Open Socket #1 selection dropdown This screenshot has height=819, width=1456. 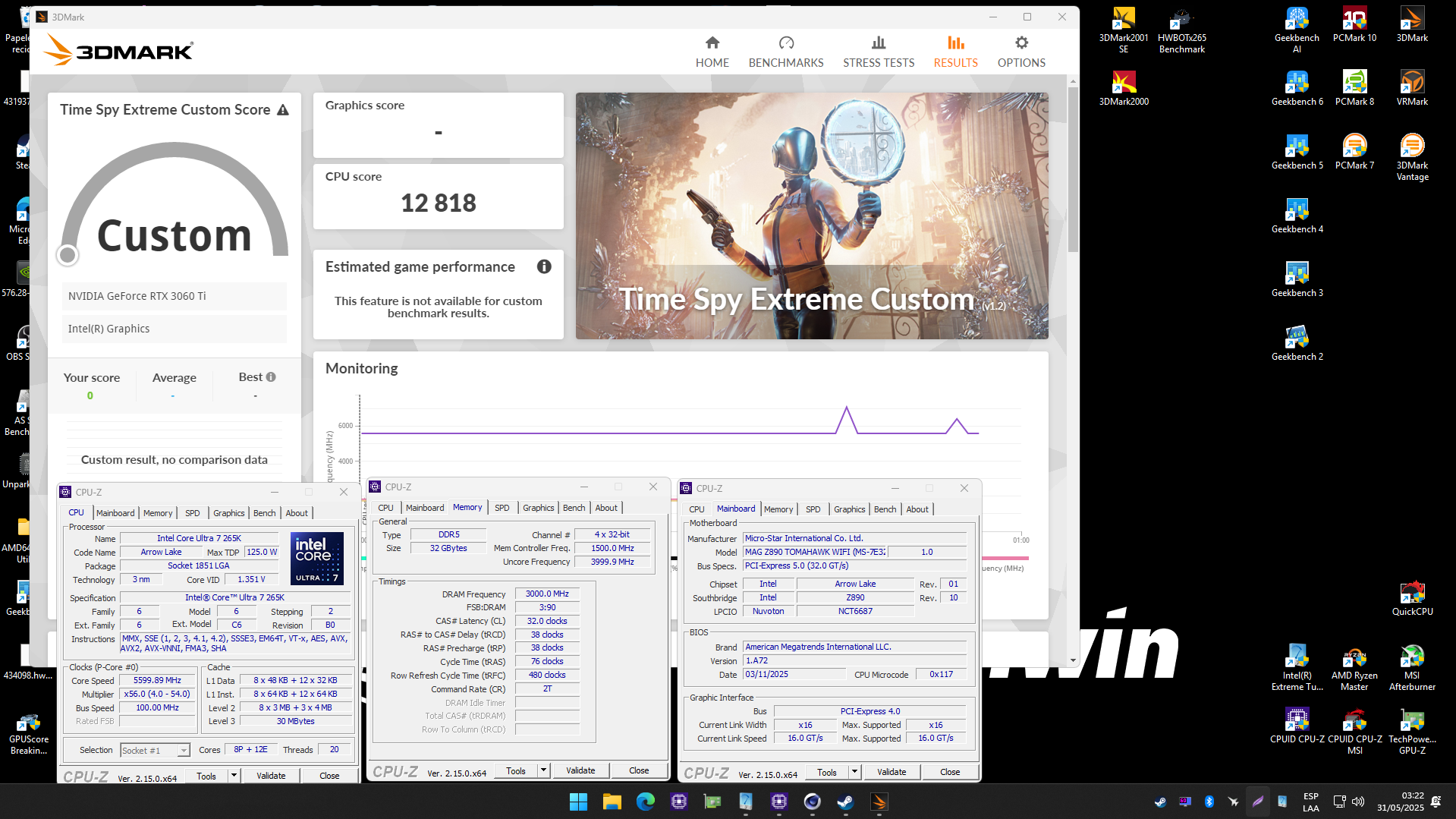[155, 750]
